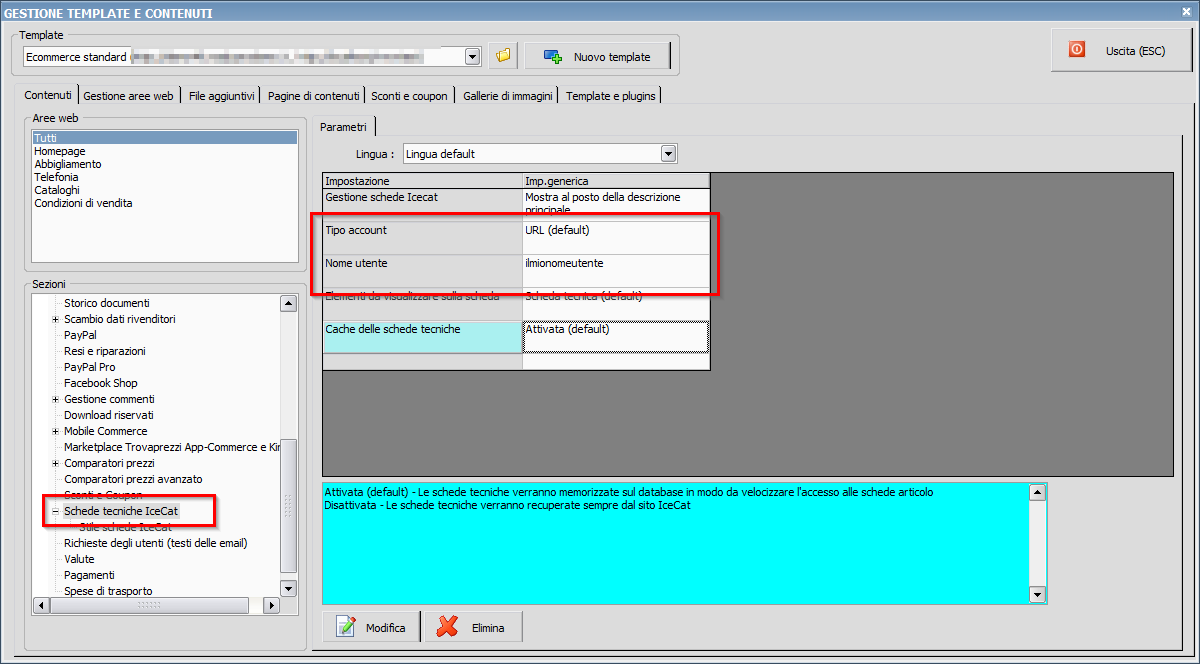The image size is (1200, 664).
Task: Click the URL (default) value cell
Action: point(616,237)
